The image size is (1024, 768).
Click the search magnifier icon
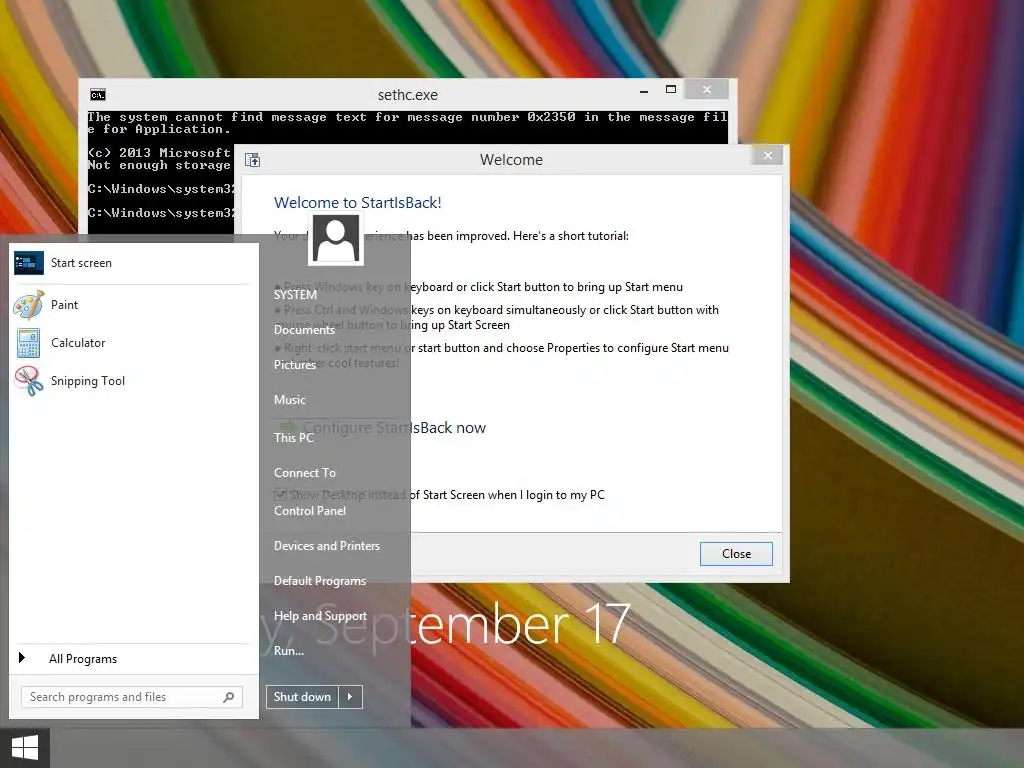coord(229,697)
